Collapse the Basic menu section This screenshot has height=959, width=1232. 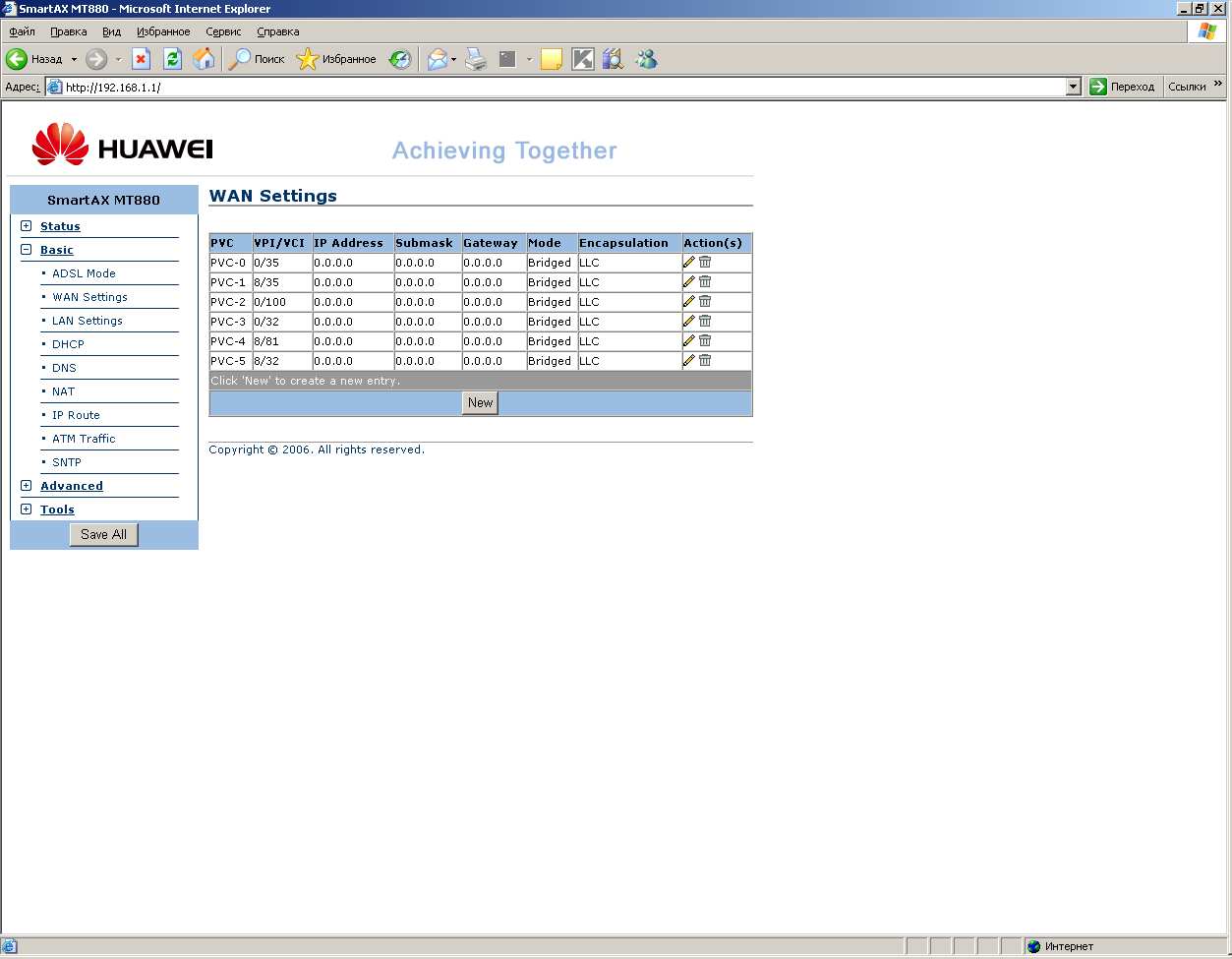pyautogui.click(x=27, y=250)
